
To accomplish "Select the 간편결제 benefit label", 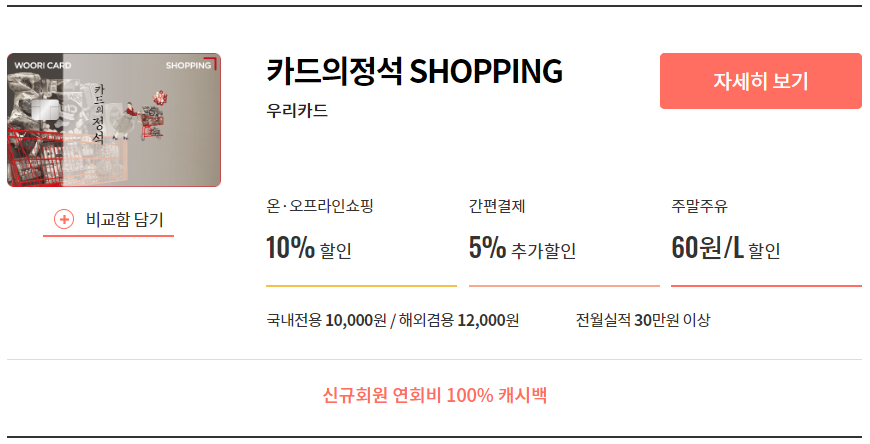I will tap(497, 206).
